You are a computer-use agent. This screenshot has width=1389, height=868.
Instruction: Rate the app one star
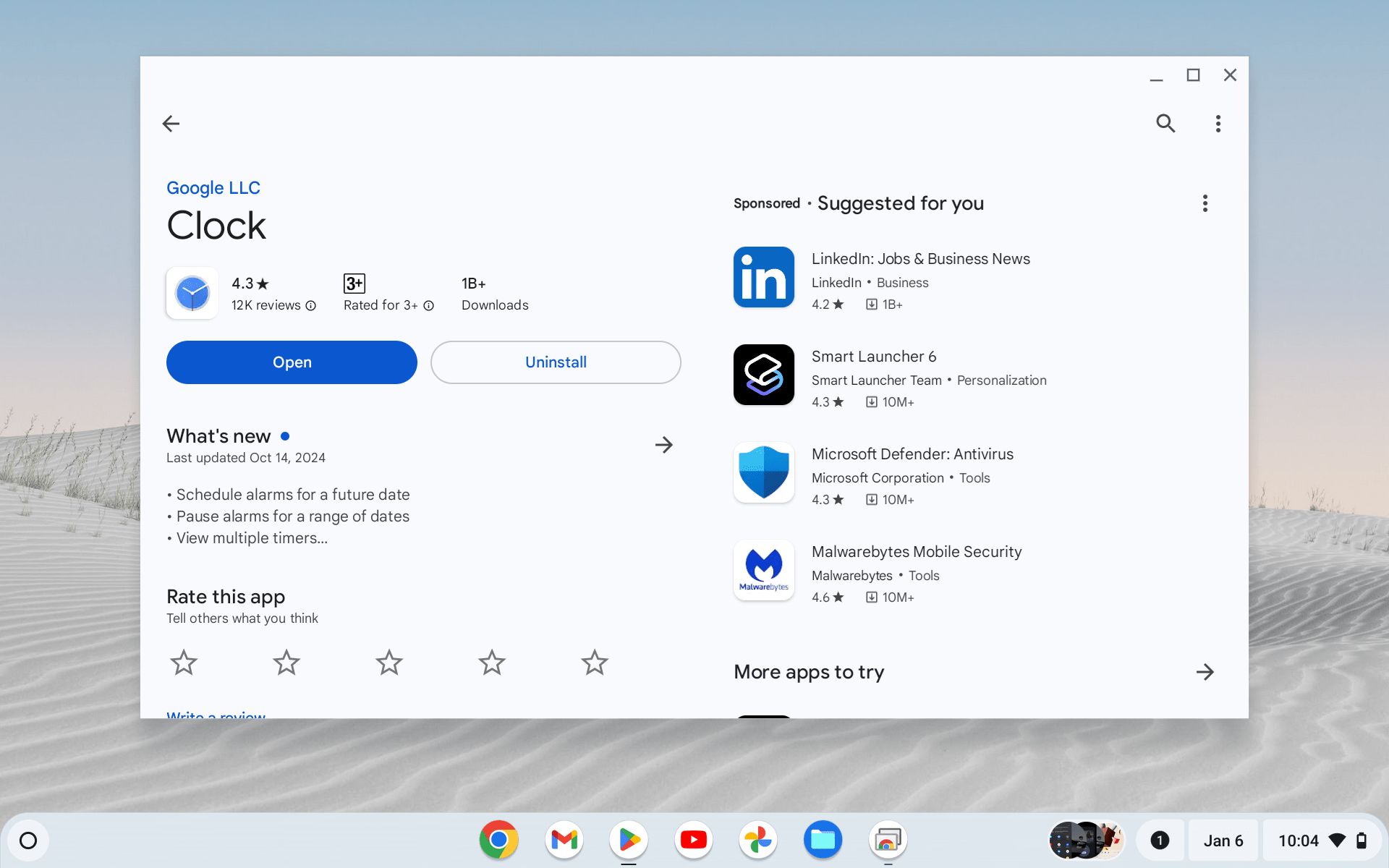coord(184,662)
